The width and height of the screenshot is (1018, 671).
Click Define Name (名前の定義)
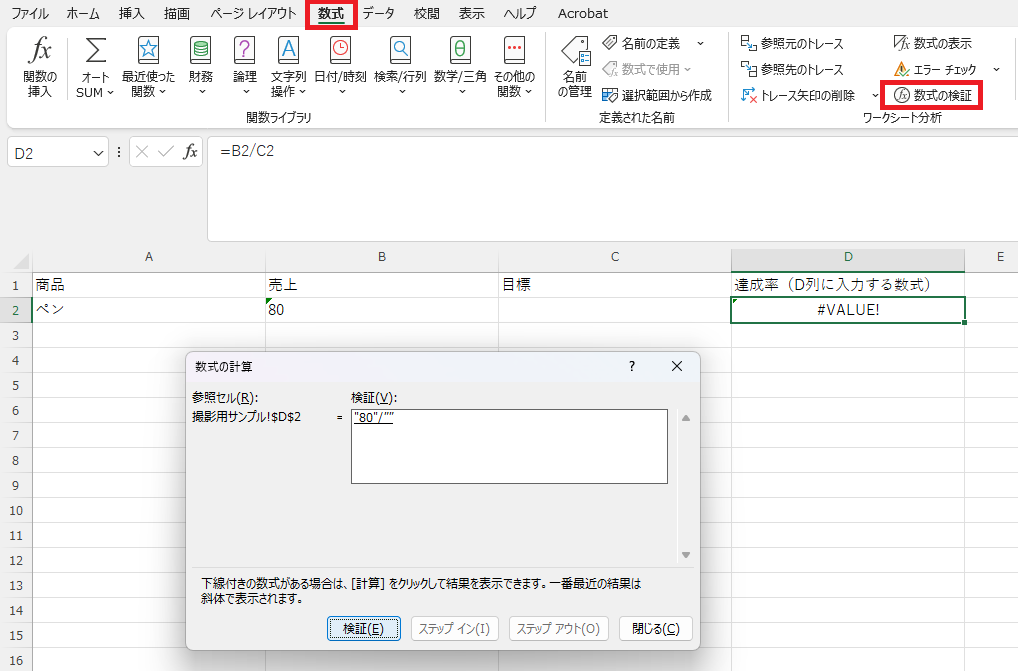click(x=641, y=43)
